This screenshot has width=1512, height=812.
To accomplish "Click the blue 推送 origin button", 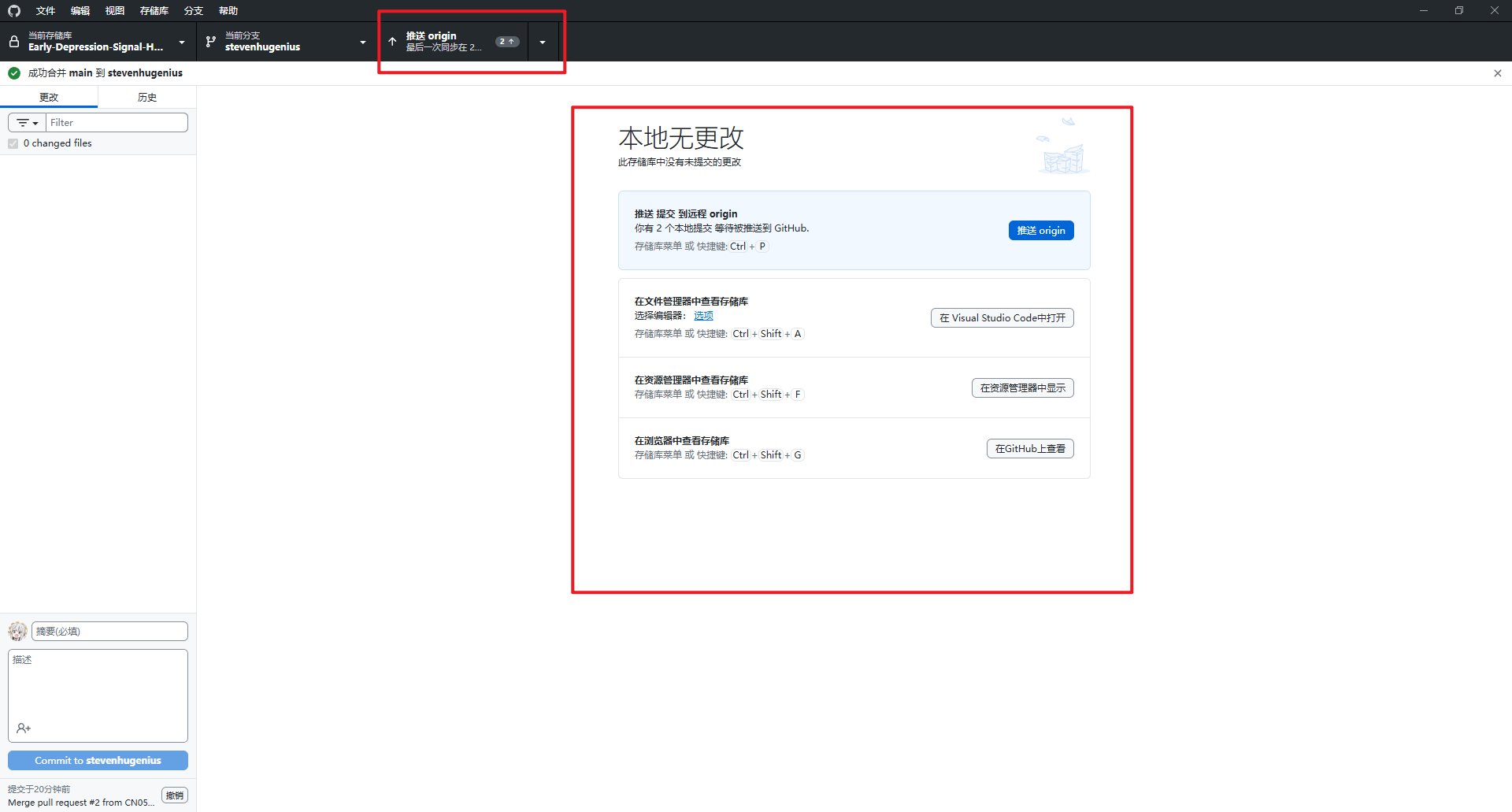I will coord(1040,231).
